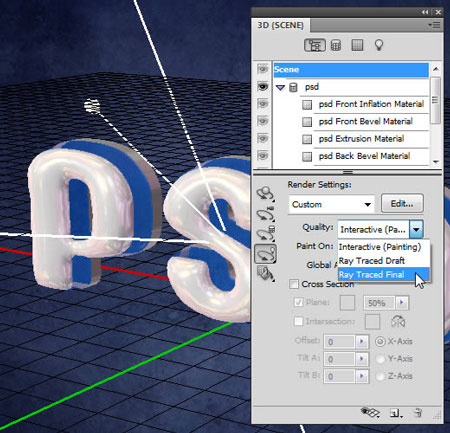Open the Tilt B value slider arrow
The height and width of the screenshot is (433, 450).
point(362,376)
